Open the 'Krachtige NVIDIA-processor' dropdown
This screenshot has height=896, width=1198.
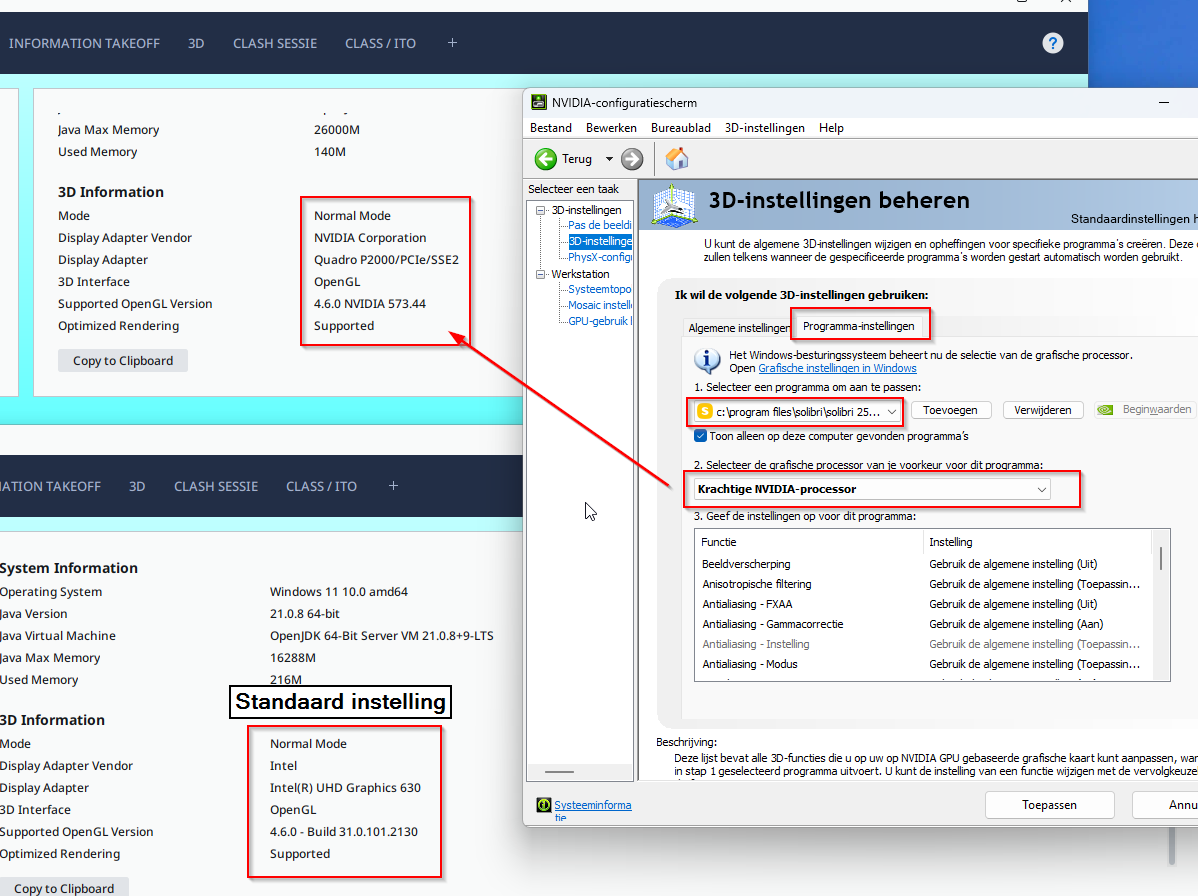point(873,489)
